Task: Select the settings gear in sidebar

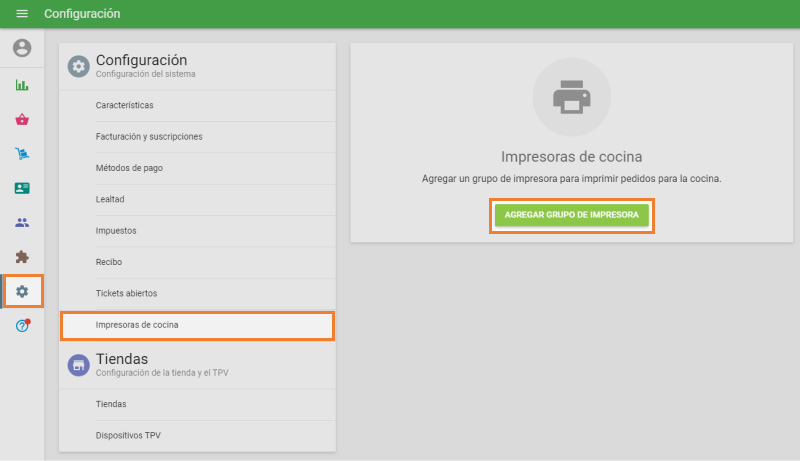Action: pyautogui.click(x=22, y=291)
